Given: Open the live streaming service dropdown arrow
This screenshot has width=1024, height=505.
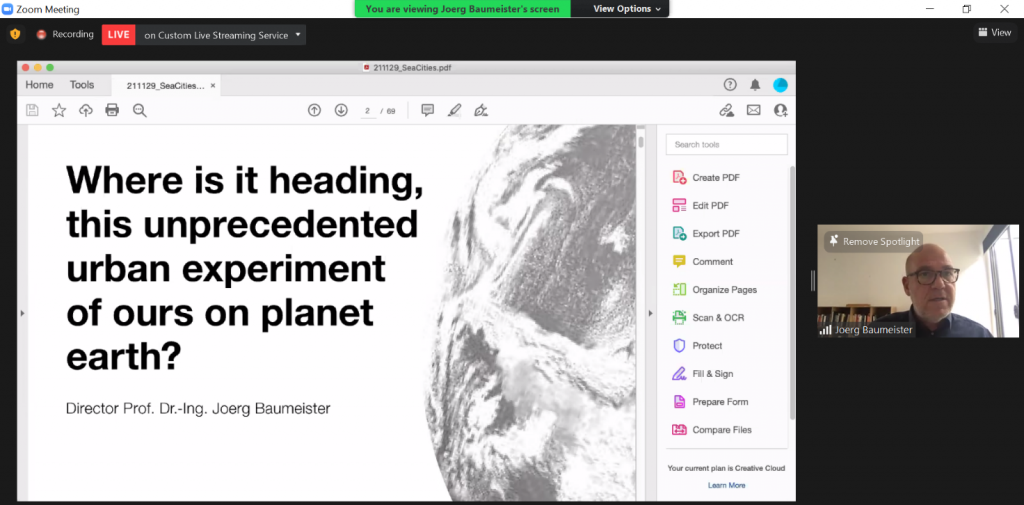Looking at the screenshot, I should 298,35.
